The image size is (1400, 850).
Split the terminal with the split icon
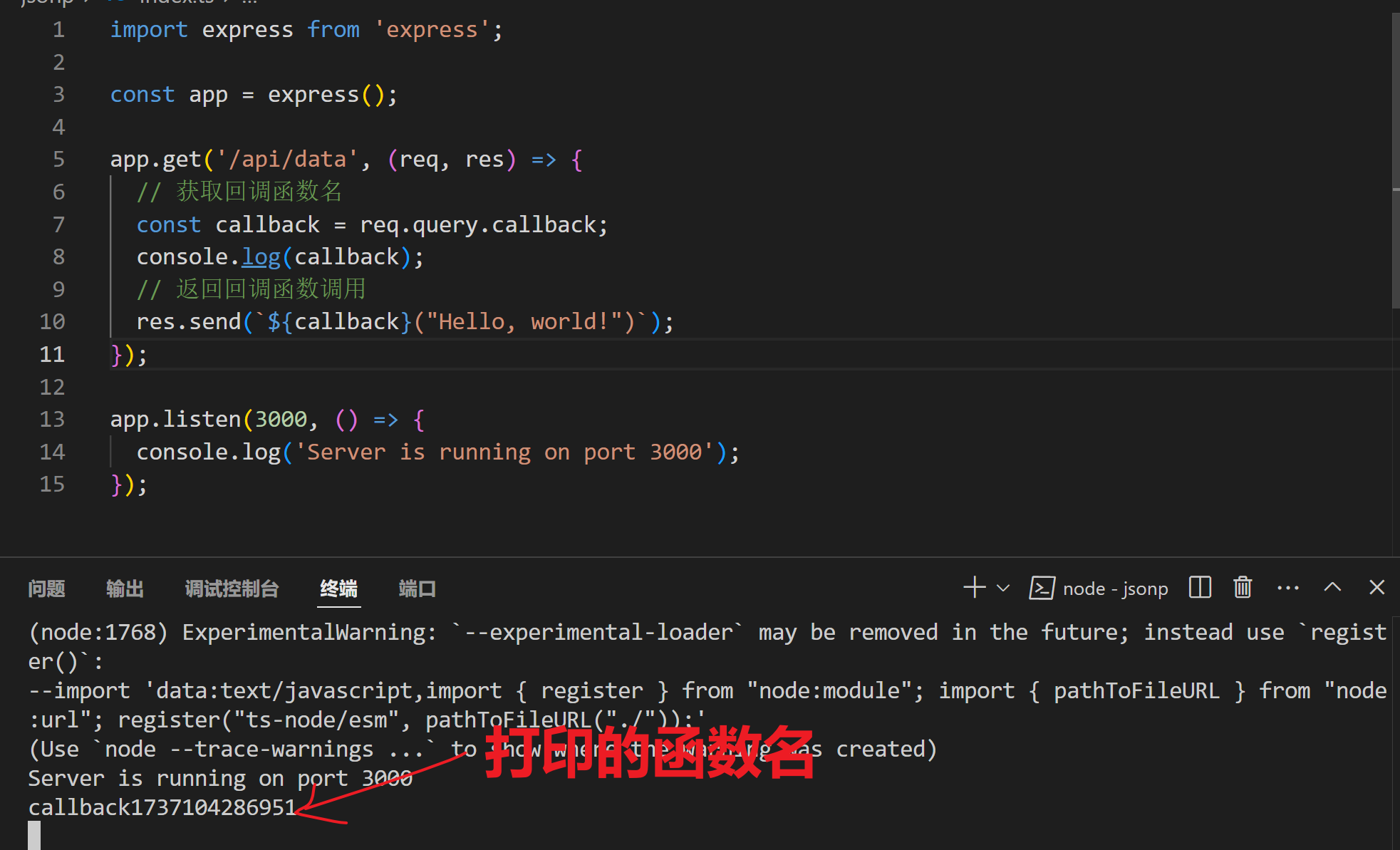pos(1200,588)
